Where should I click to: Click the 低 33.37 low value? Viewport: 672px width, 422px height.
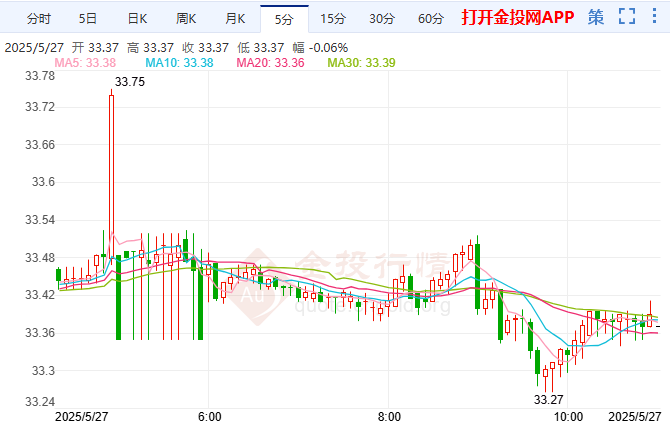point(261,48)
